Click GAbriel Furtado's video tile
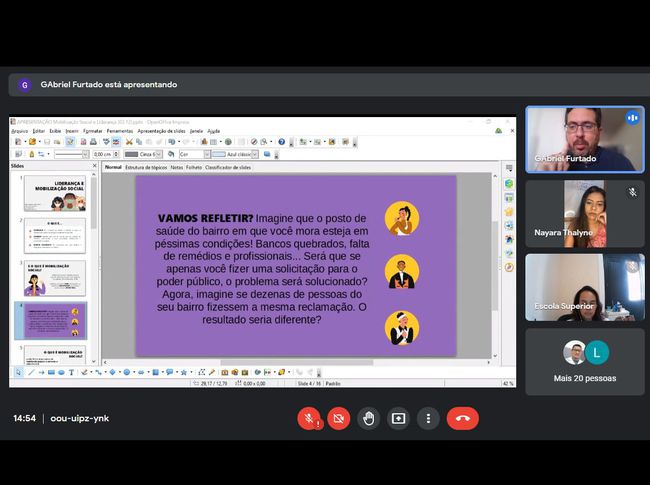Screen dimensions: 650x485 click(584, 139)
